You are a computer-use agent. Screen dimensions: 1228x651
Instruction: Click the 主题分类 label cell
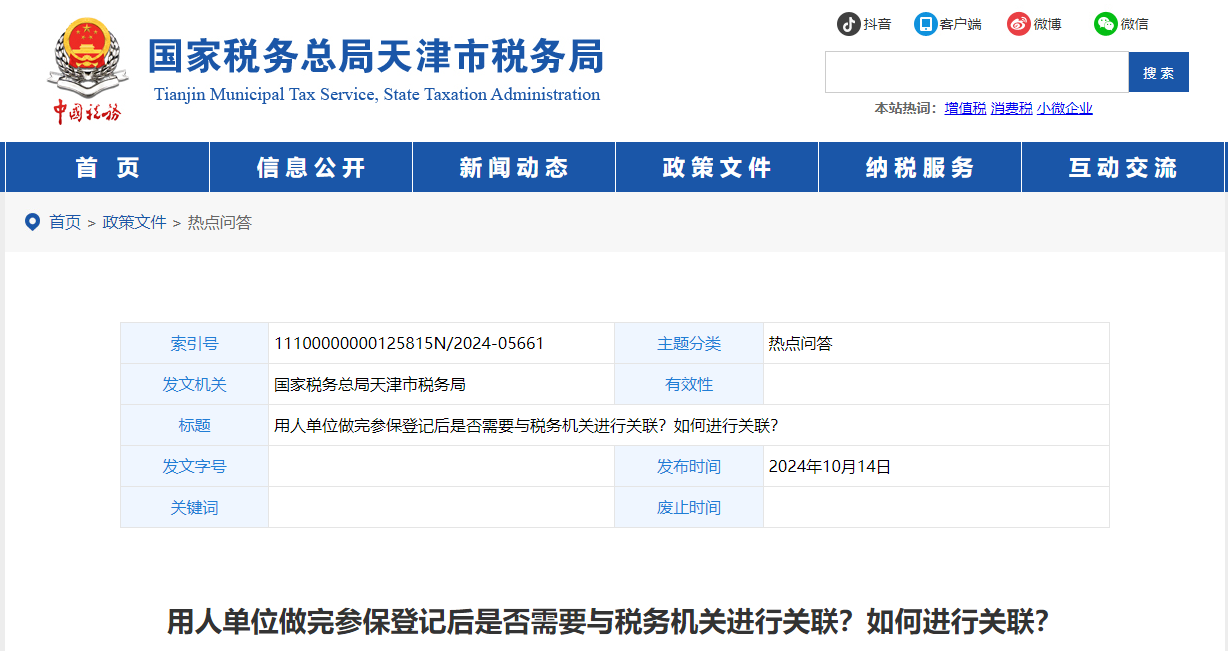pos(689,343)
